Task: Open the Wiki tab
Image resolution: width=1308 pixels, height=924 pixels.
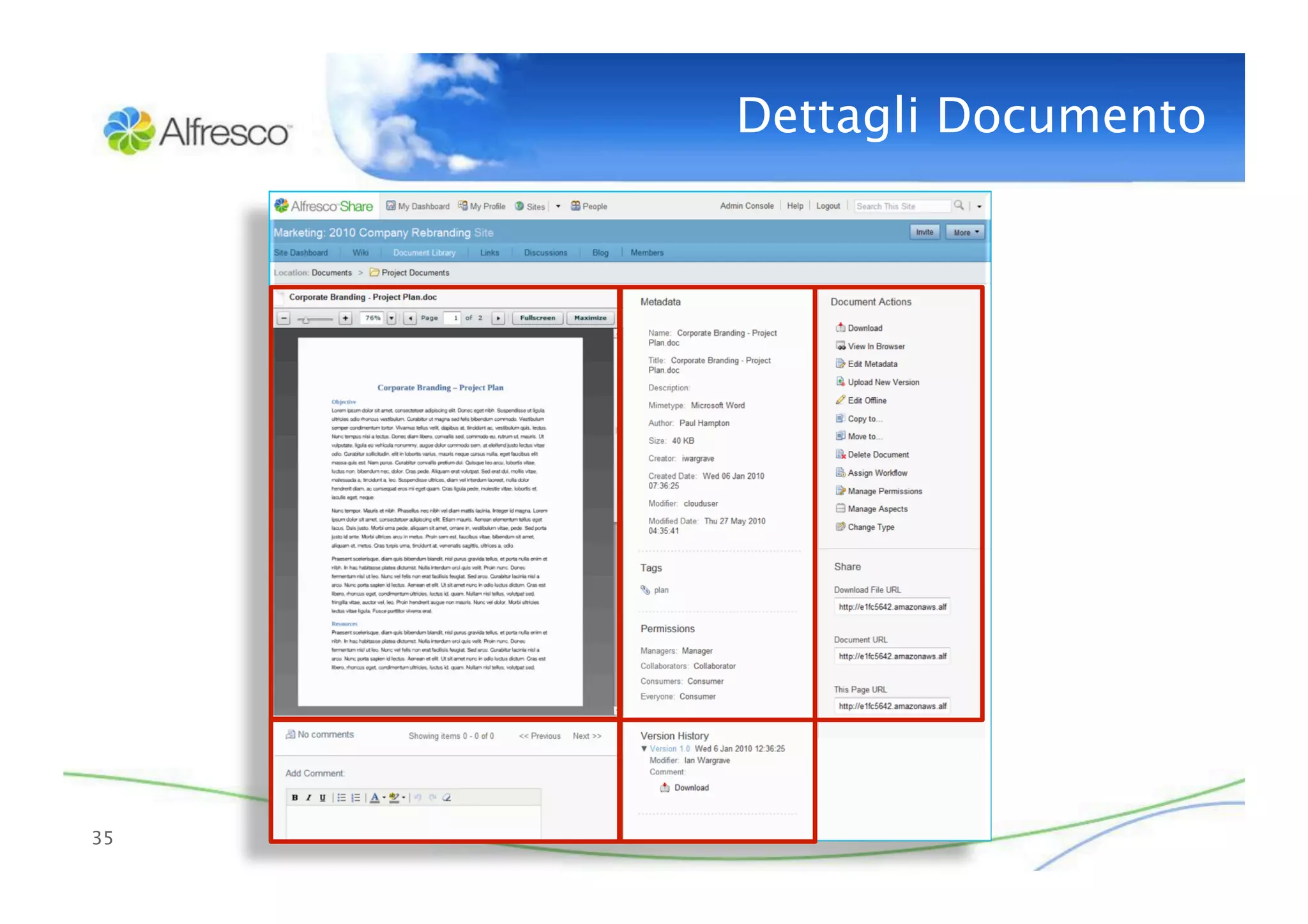Action: 360,253
